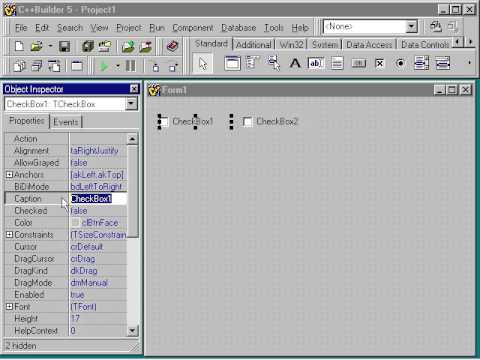Click the property list scroll down arrow
Image resolution: width=480 pixels, height=360 pixels.
[132, 330]
